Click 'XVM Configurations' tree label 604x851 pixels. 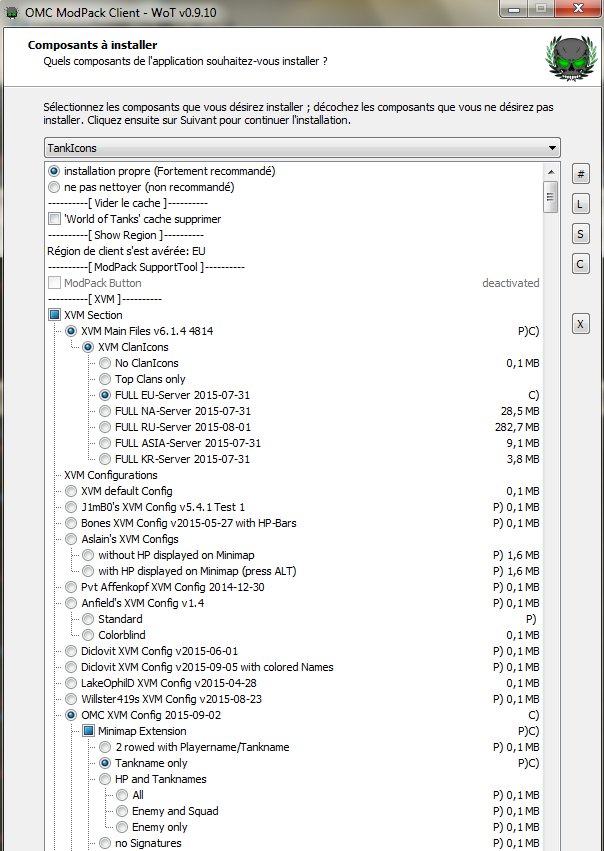(x=111, y=475)
